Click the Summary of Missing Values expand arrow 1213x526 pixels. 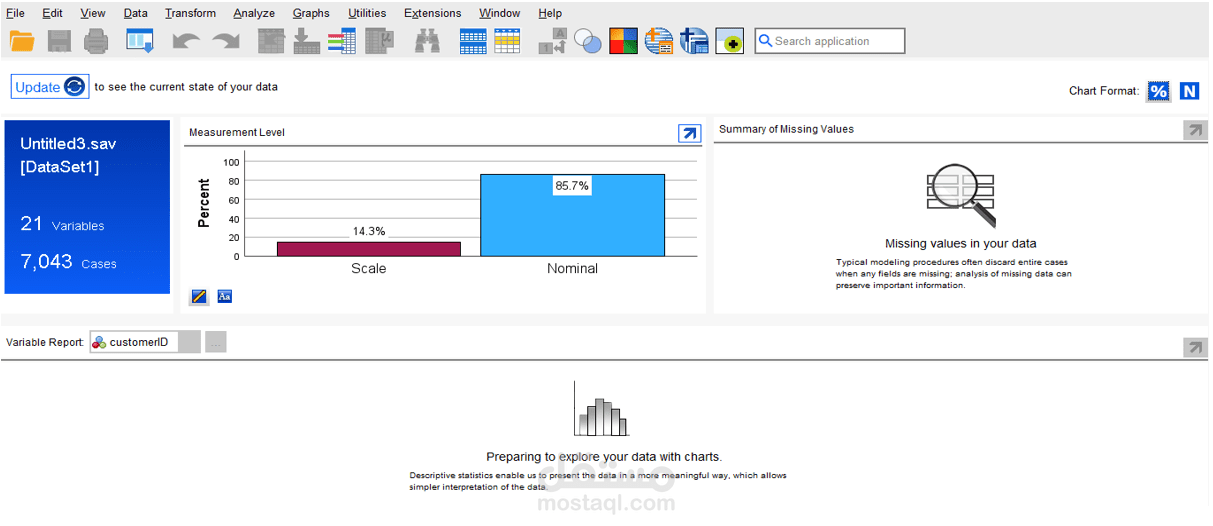[1195, 130]
